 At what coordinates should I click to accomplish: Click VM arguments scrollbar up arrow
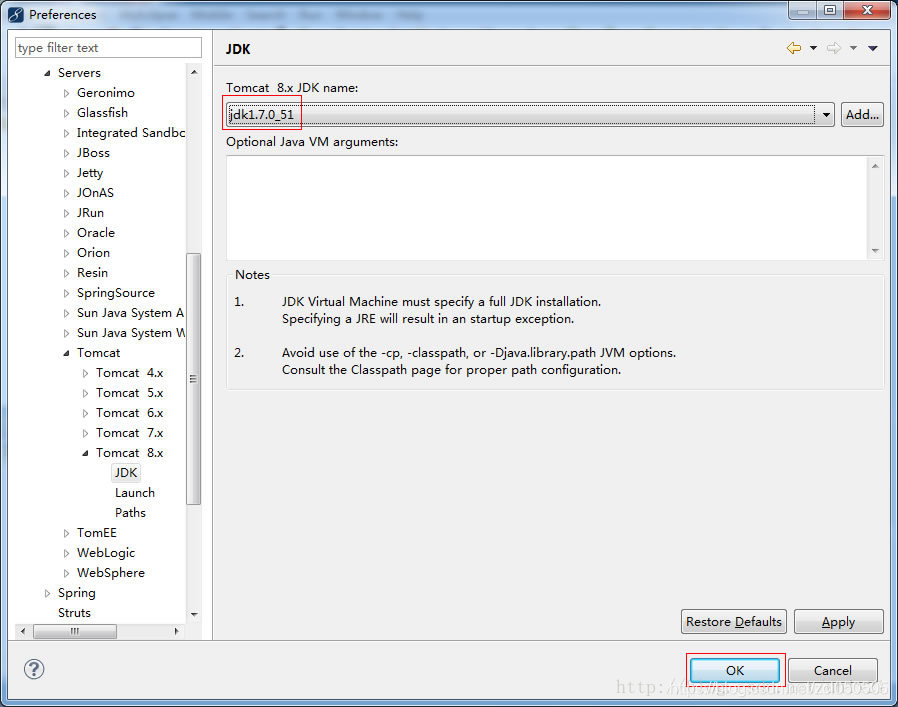(x=875, y=166)
